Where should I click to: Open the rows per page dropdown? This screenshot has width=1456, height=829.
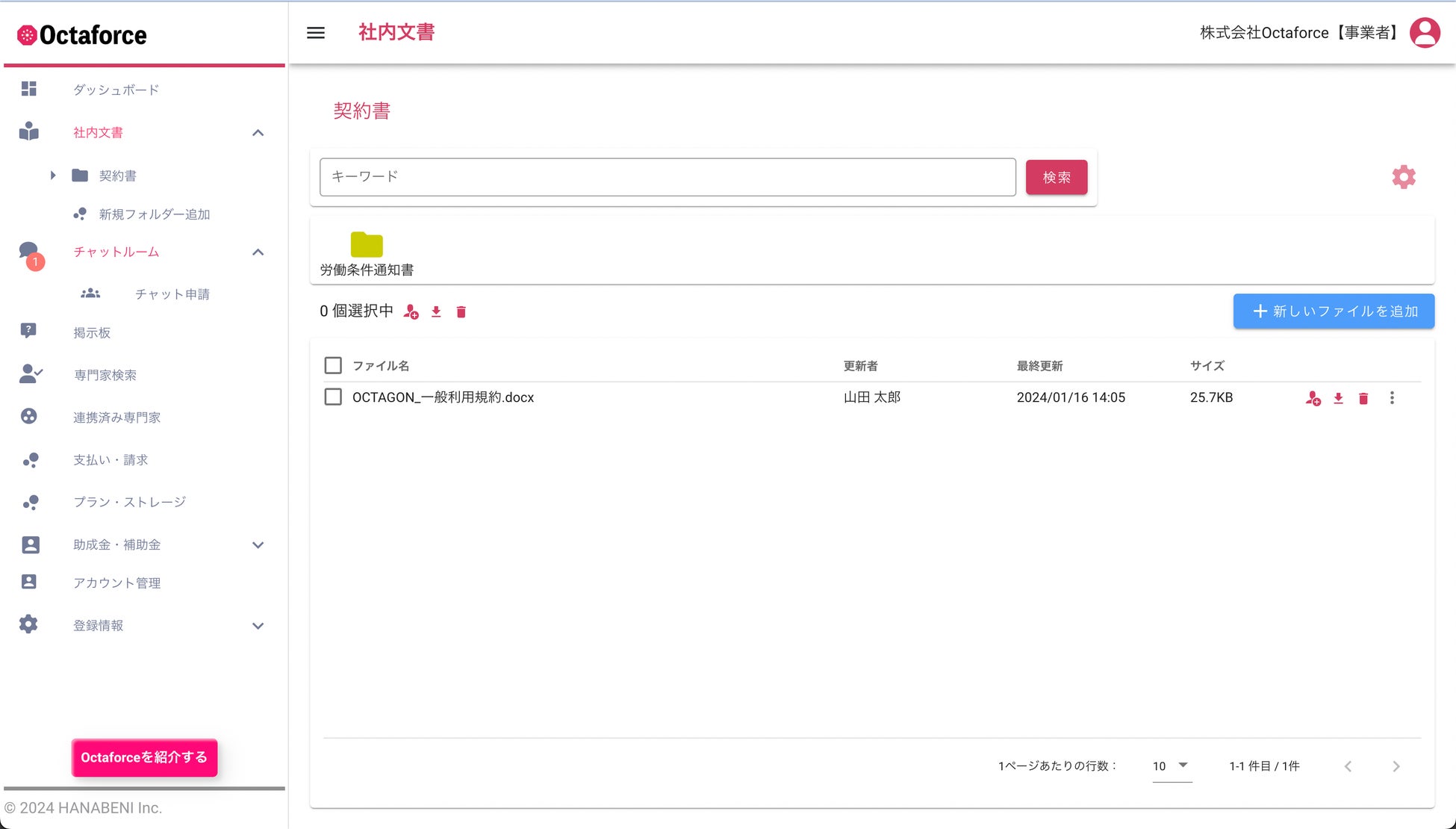point(1172,766)
